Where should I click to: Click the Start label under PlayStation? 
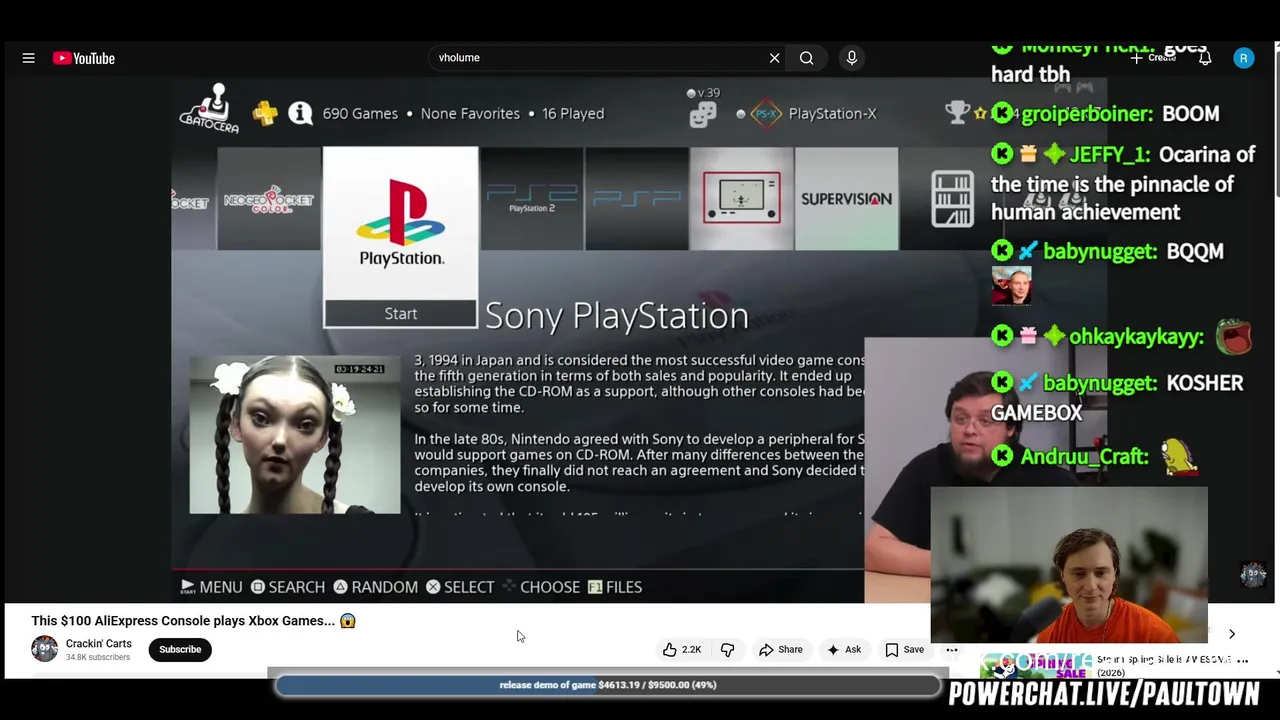tap(401, 314)
